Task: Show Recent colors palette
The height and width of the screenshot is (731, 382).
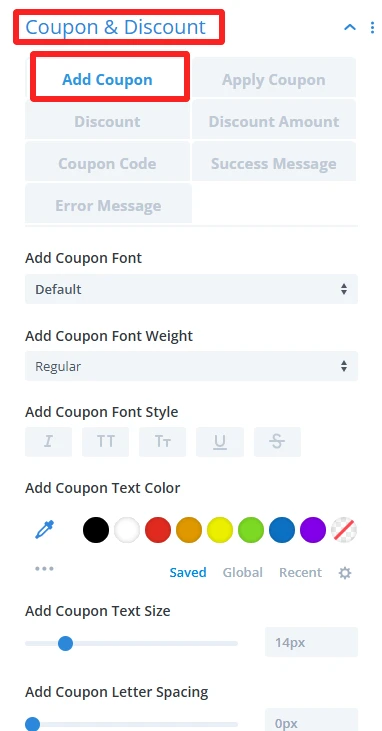Action: pyautogui.click(x=300, y=572)
